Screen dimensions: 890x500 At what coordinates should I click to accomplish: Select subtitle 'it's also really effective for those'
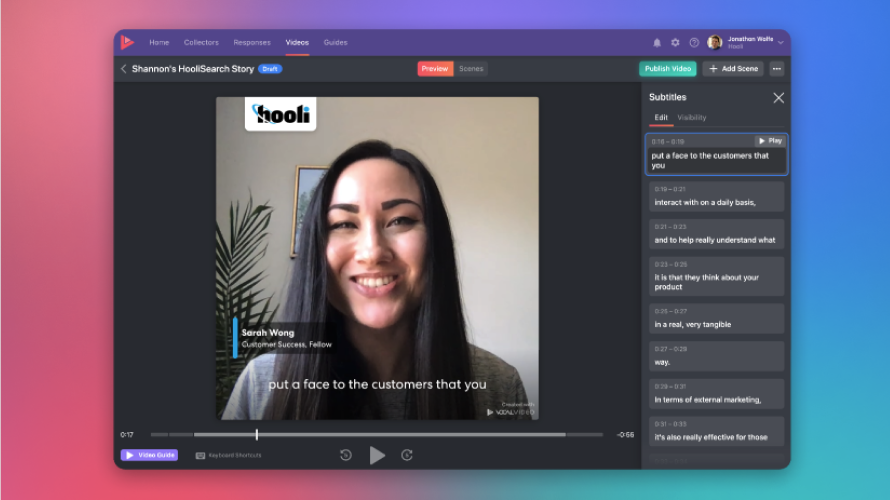[716, 431]
